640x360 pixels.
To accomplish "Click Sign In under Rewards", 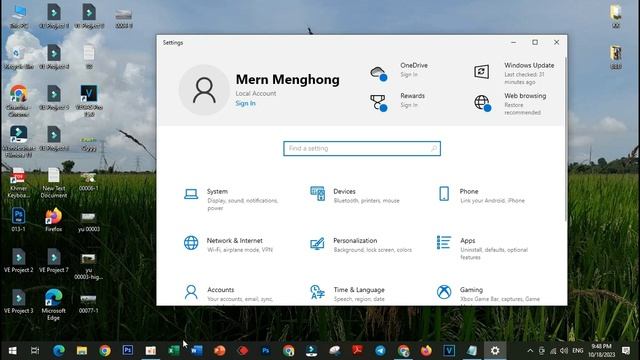I will (409, 105).
